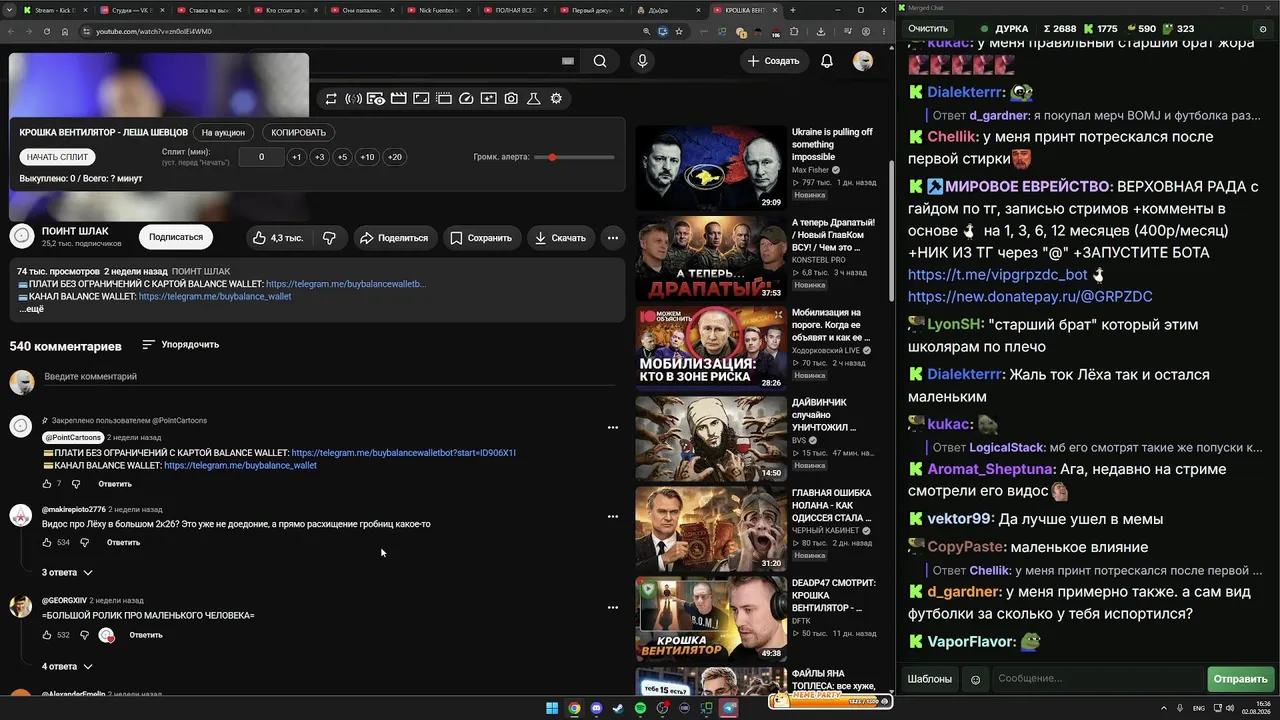The image size is (1280, 720).
Task: Click the Поделиться share button
Action: [394, 238]
